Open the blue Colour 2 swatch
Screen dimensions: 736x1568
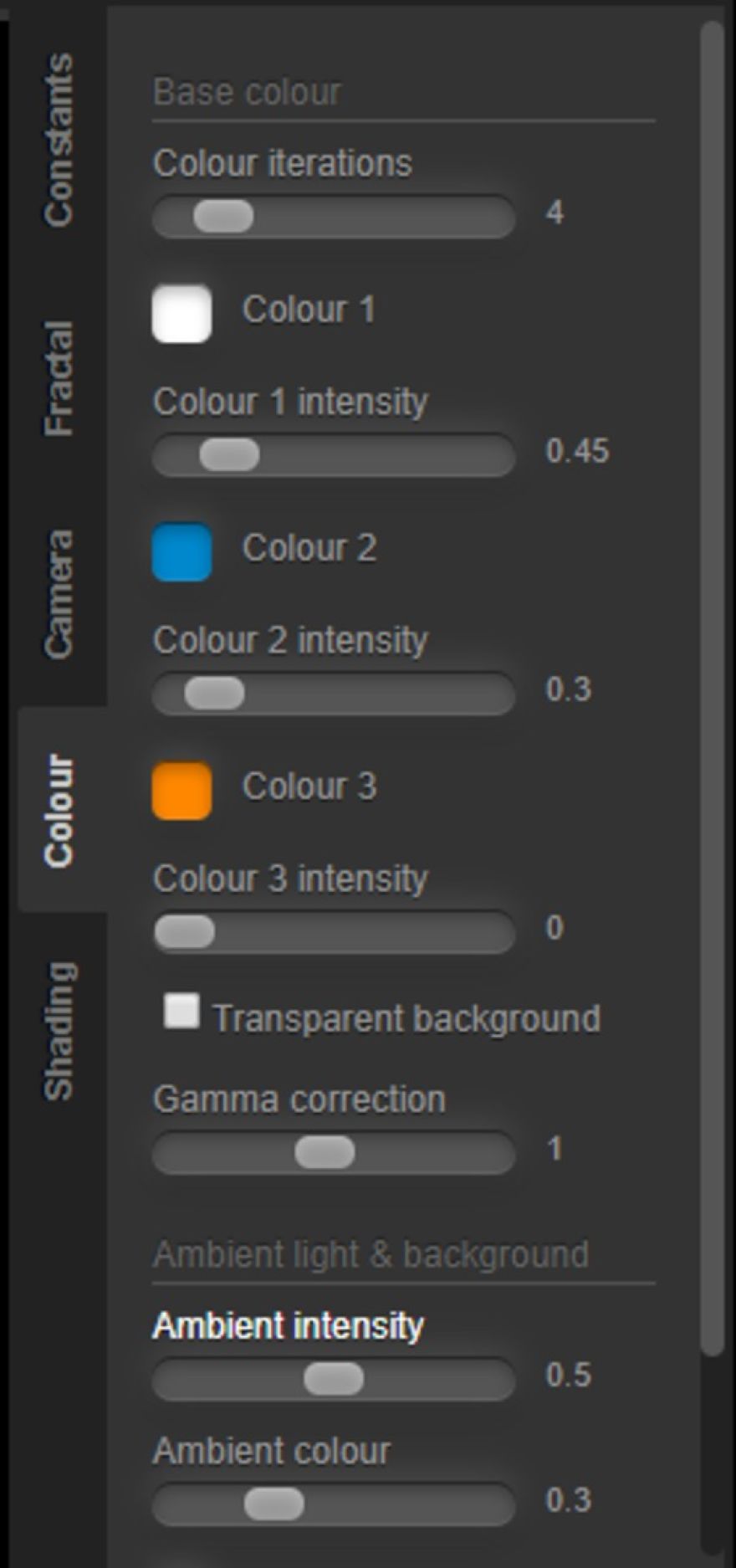coord(181,551)
